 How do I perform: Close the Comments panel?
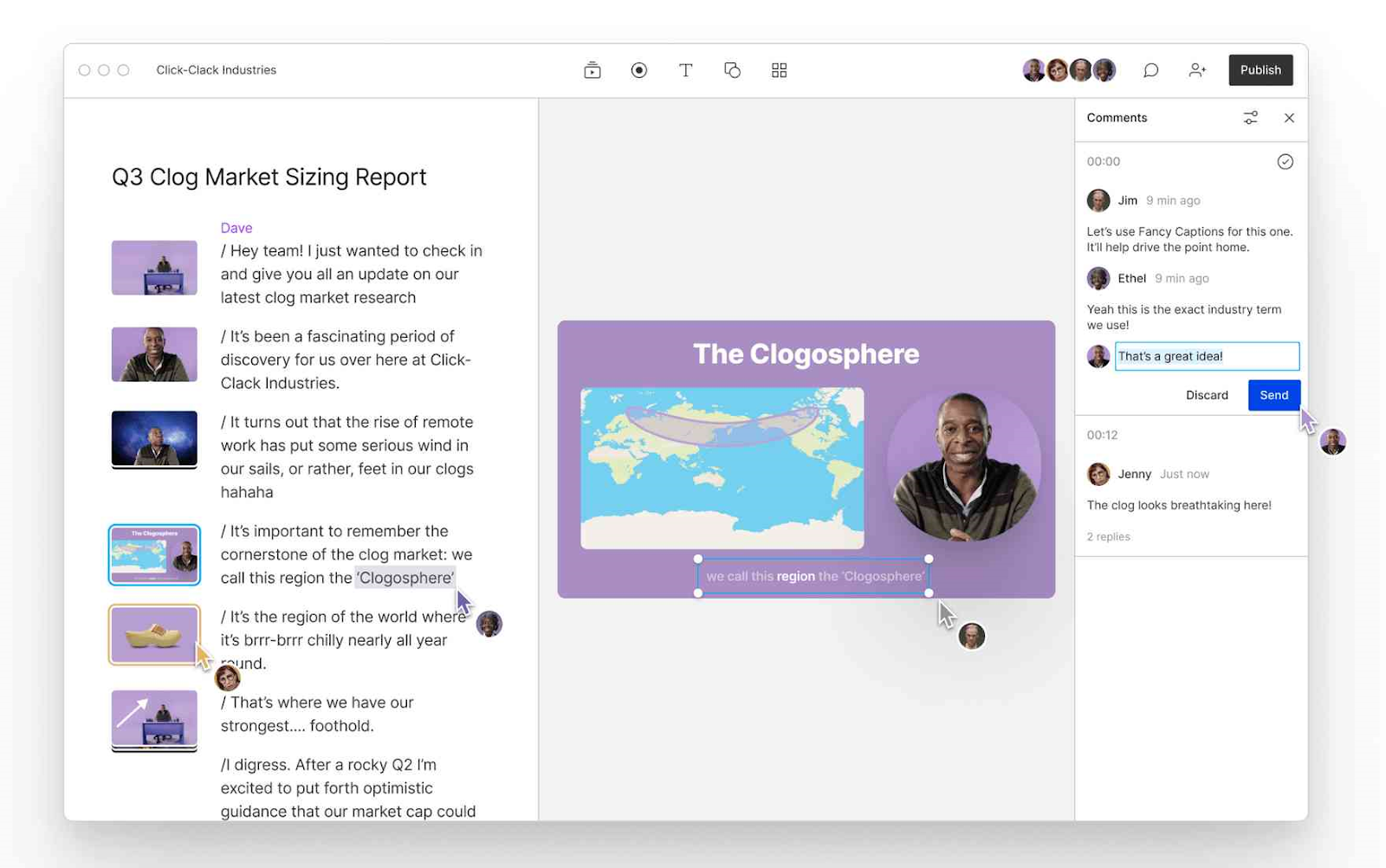click(x=1290, y=118)
